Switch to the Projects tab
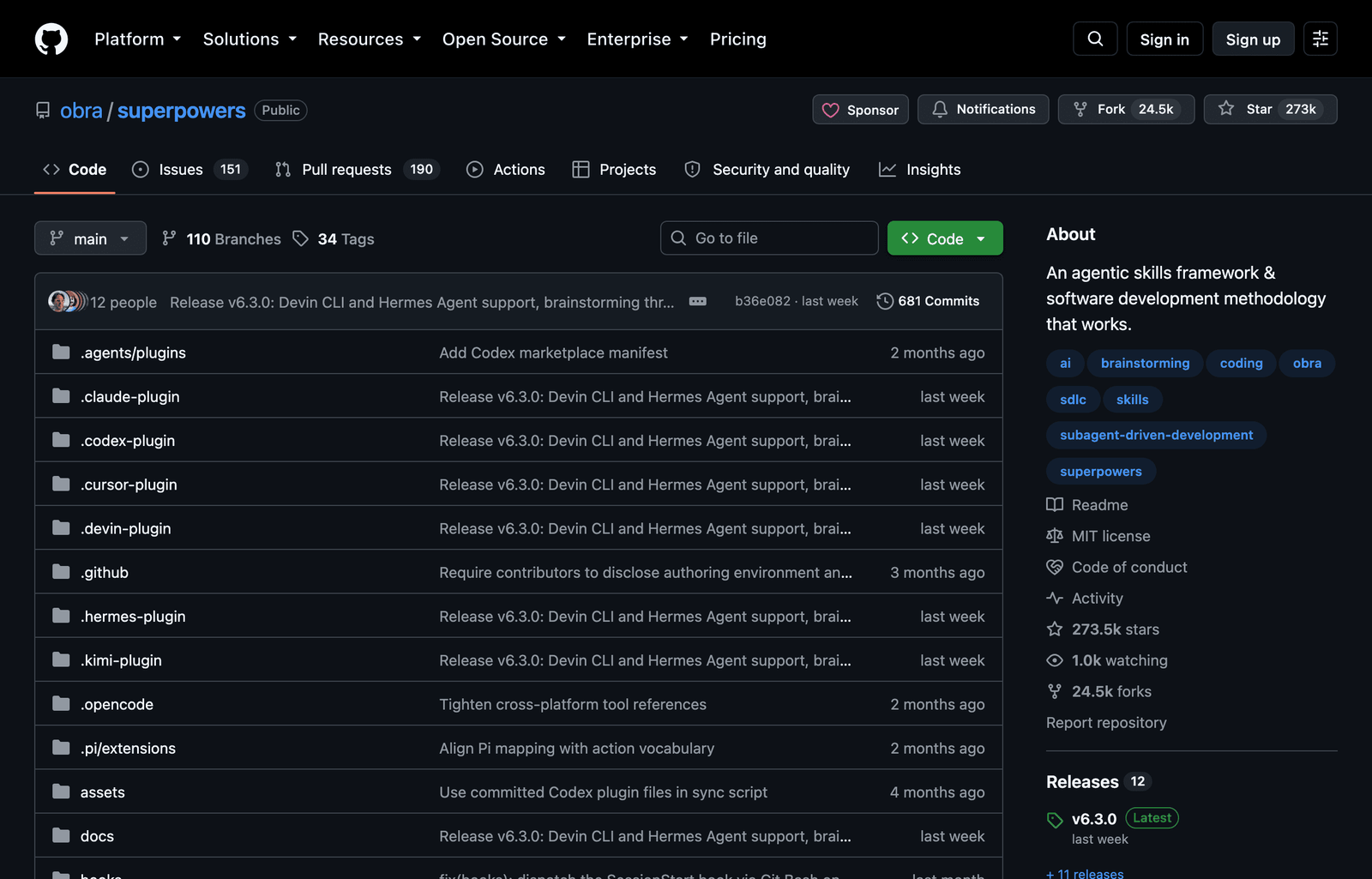Screen dimensions: 1372x879 coord(614,170)
